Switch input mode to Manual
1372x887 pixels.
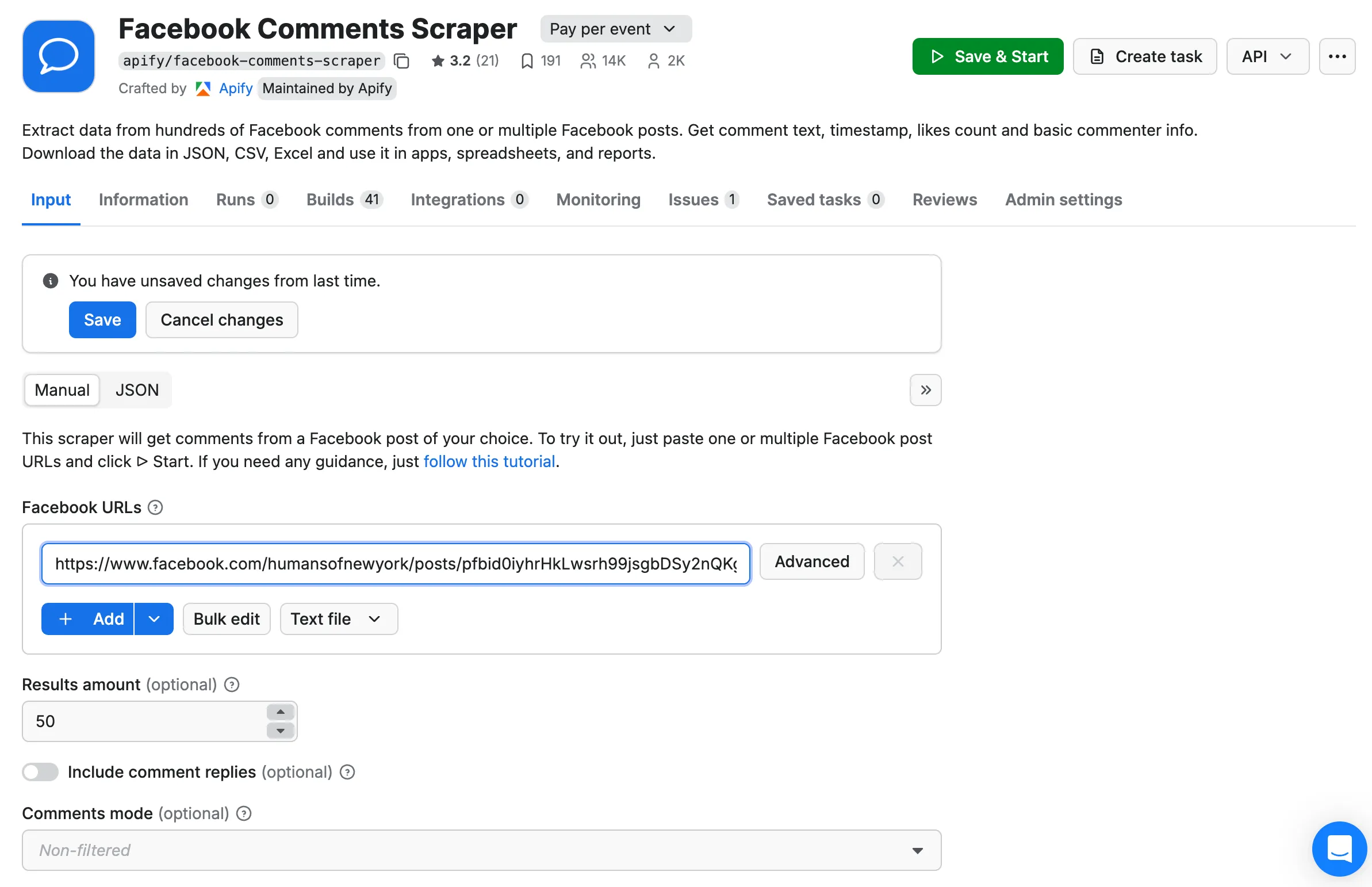click(x=62, y=390)
